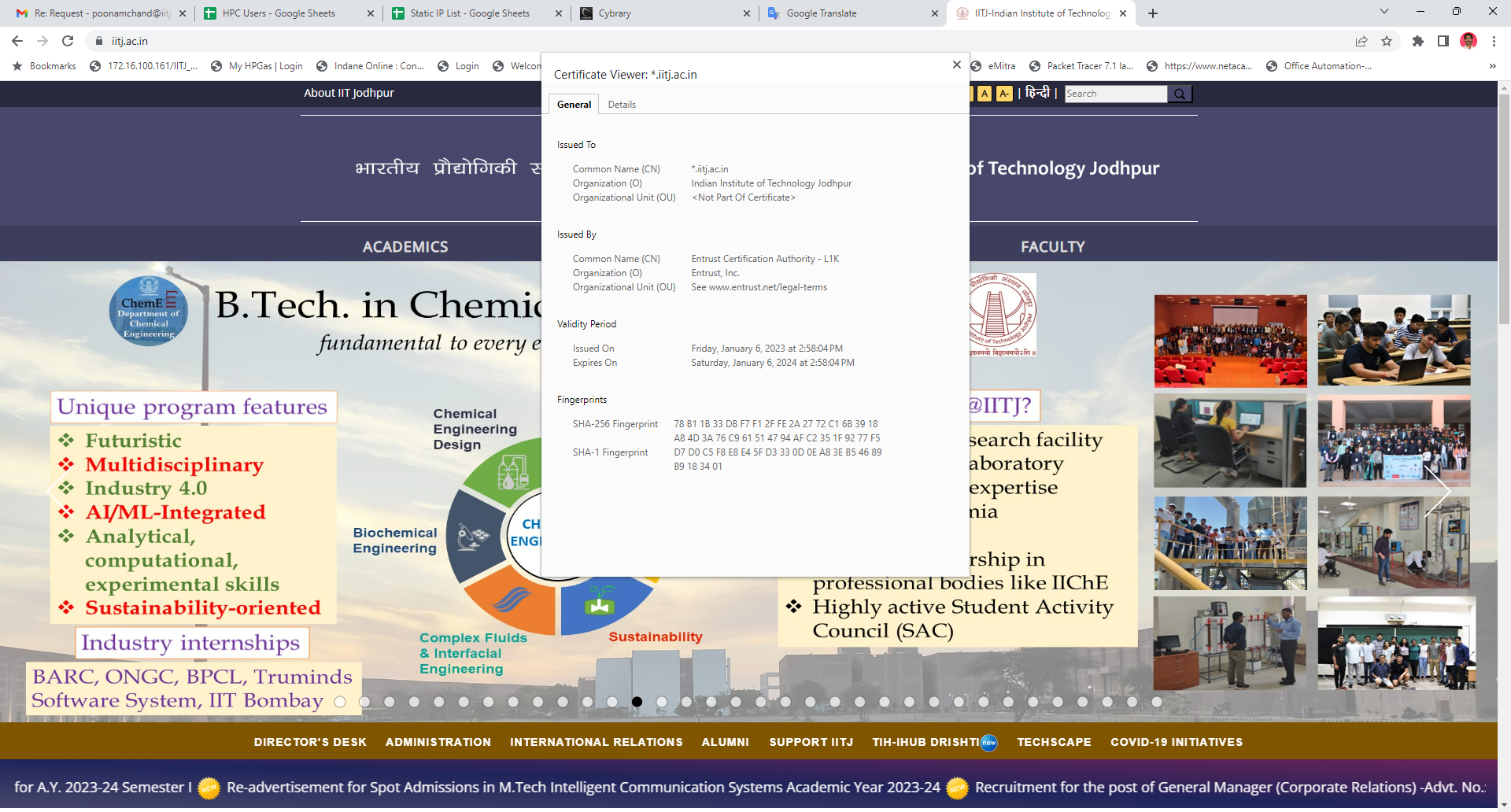This screenshot has width=1511, height=812.
Task: Open the ACADEMICS menu
Action: (405, 247)
